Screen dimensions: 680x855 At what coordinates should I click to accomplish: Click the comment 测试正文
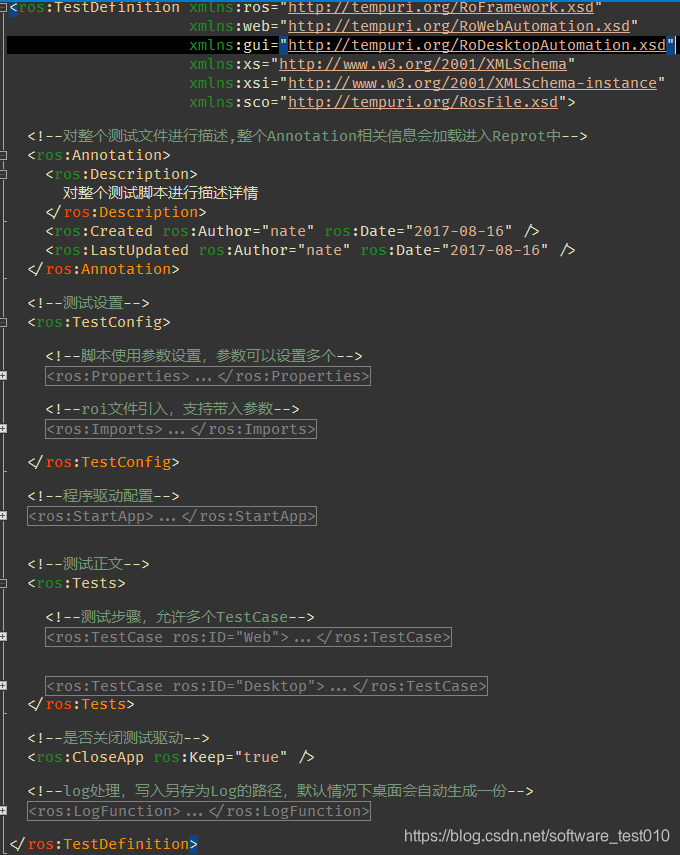pyautogui.click(x=88, y=564)
